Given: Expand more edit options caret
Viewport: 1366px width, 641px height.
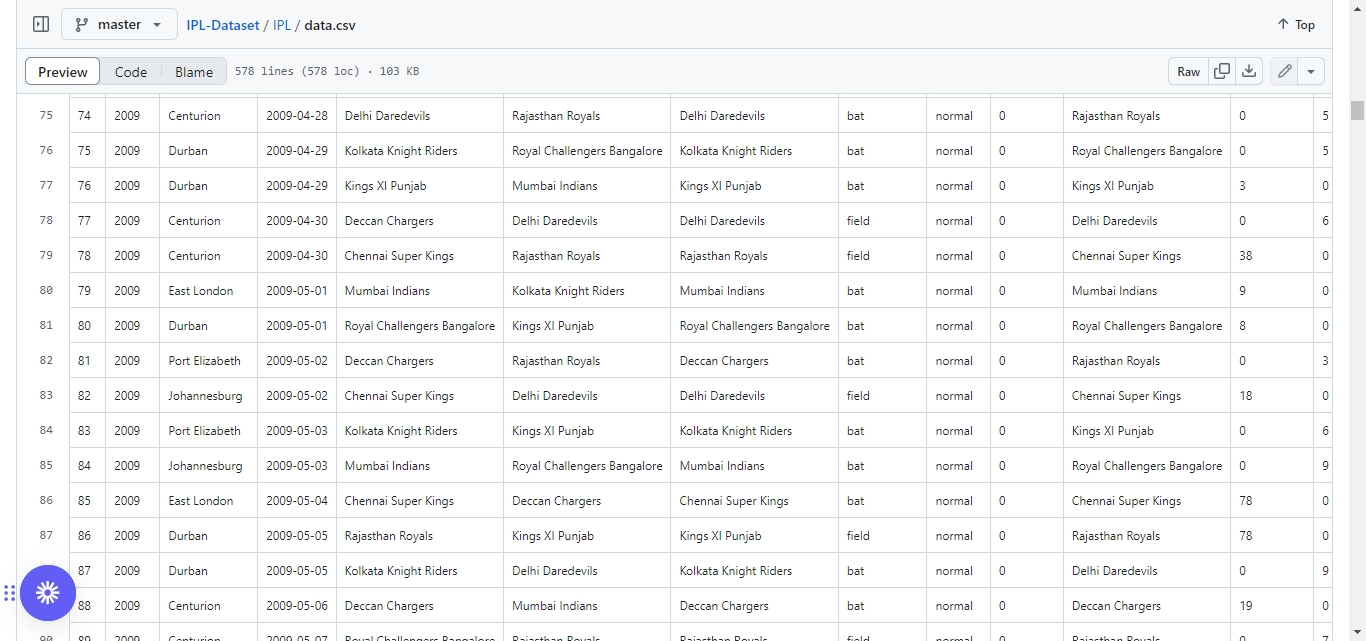Looking at the screenshot, I should coord(1312,71).
